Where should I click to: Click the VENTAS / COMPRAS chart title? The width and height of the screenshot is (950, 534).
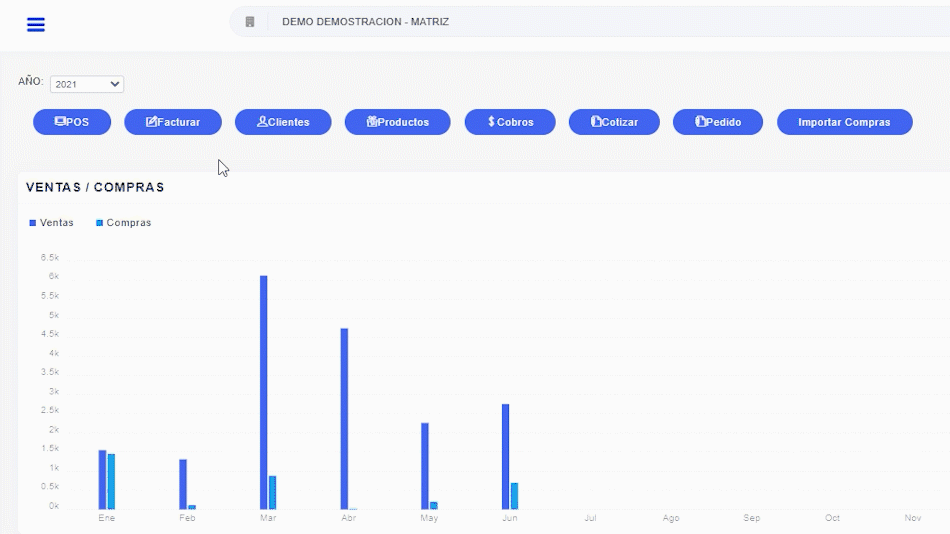95,187
